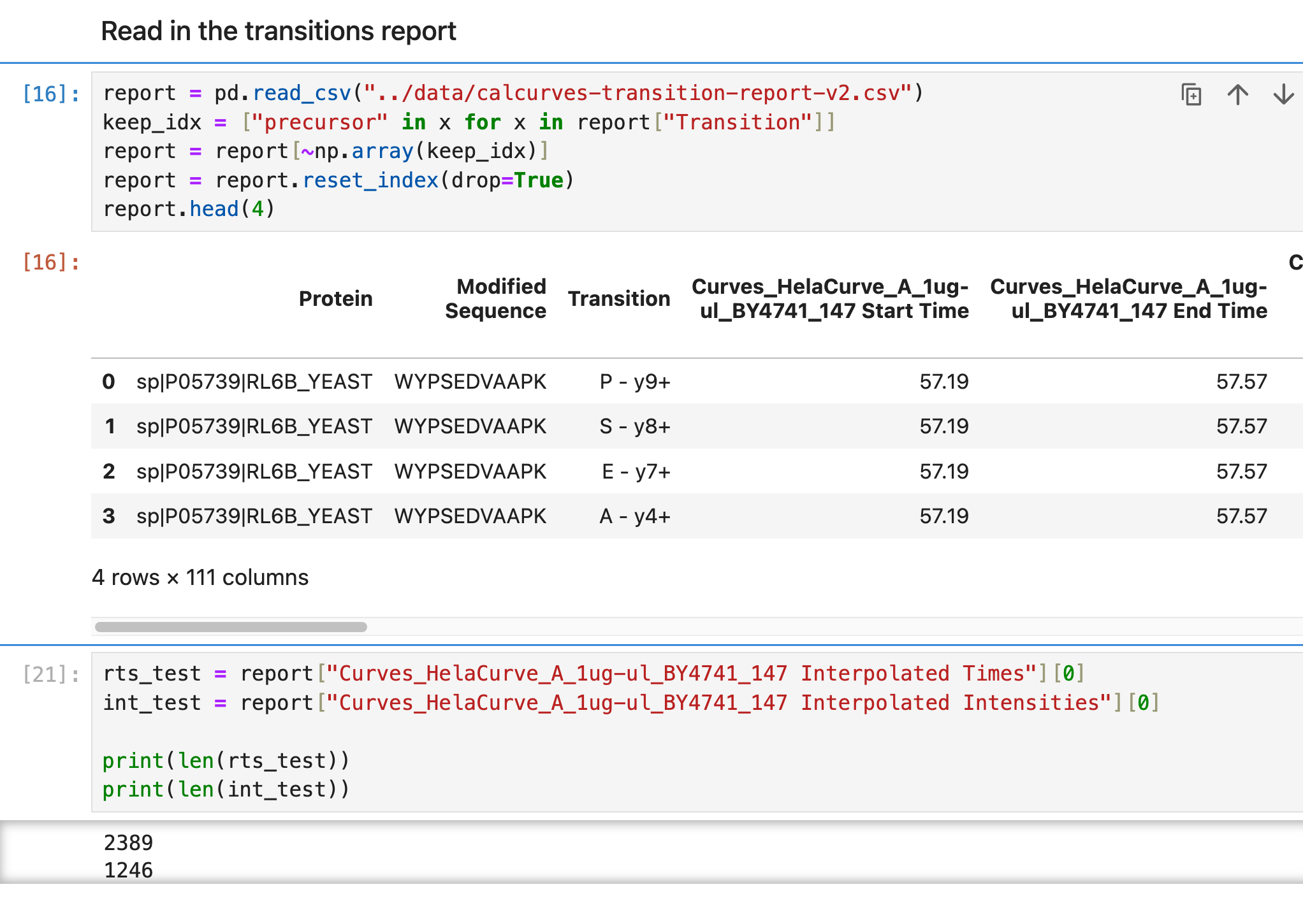Click the horizontal scrollbar under the table

(231, 627)
